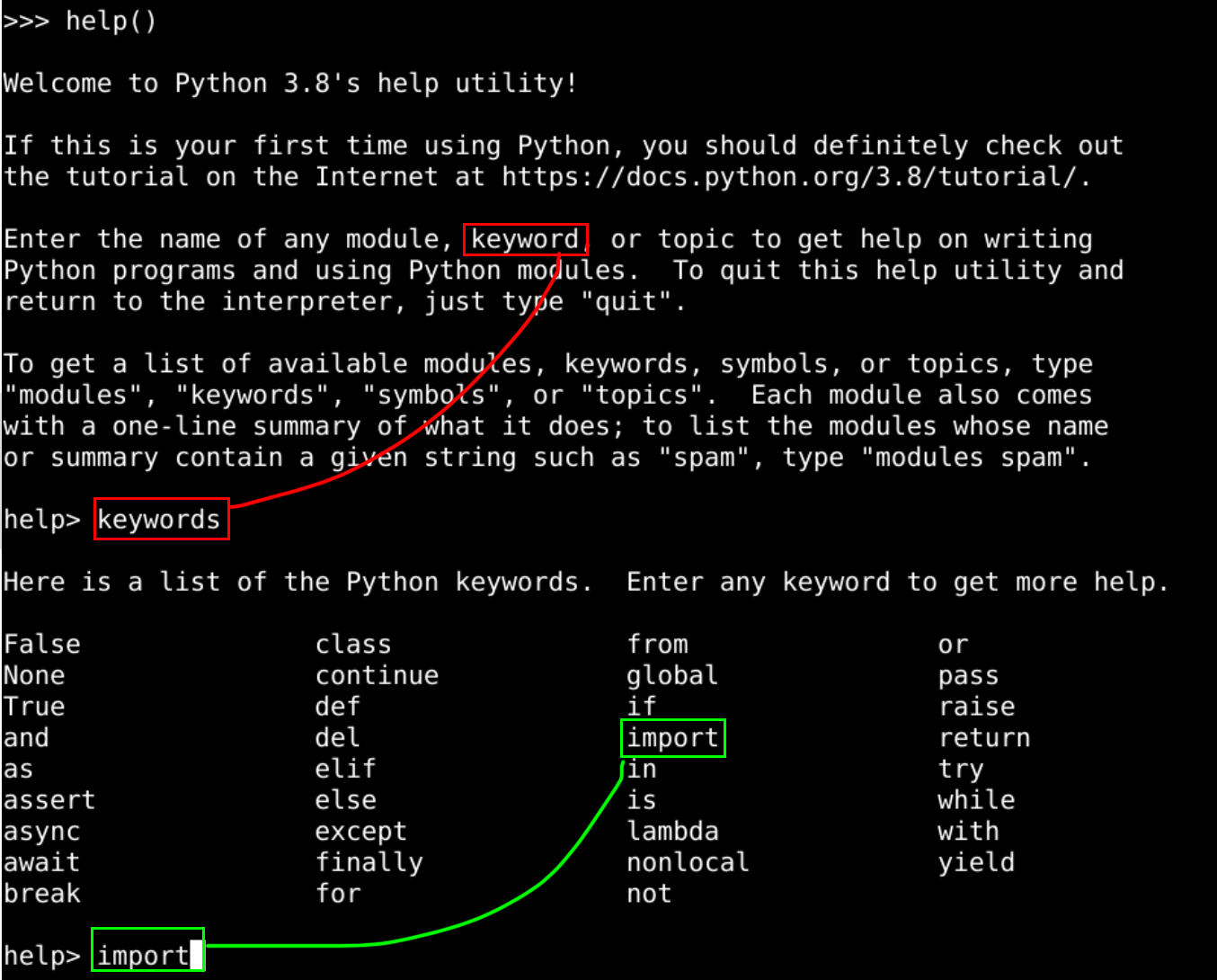The width and height of the screenshot is (1217, 980).
Task: Click the keyword "not"
Action: [x=650, y=894]
